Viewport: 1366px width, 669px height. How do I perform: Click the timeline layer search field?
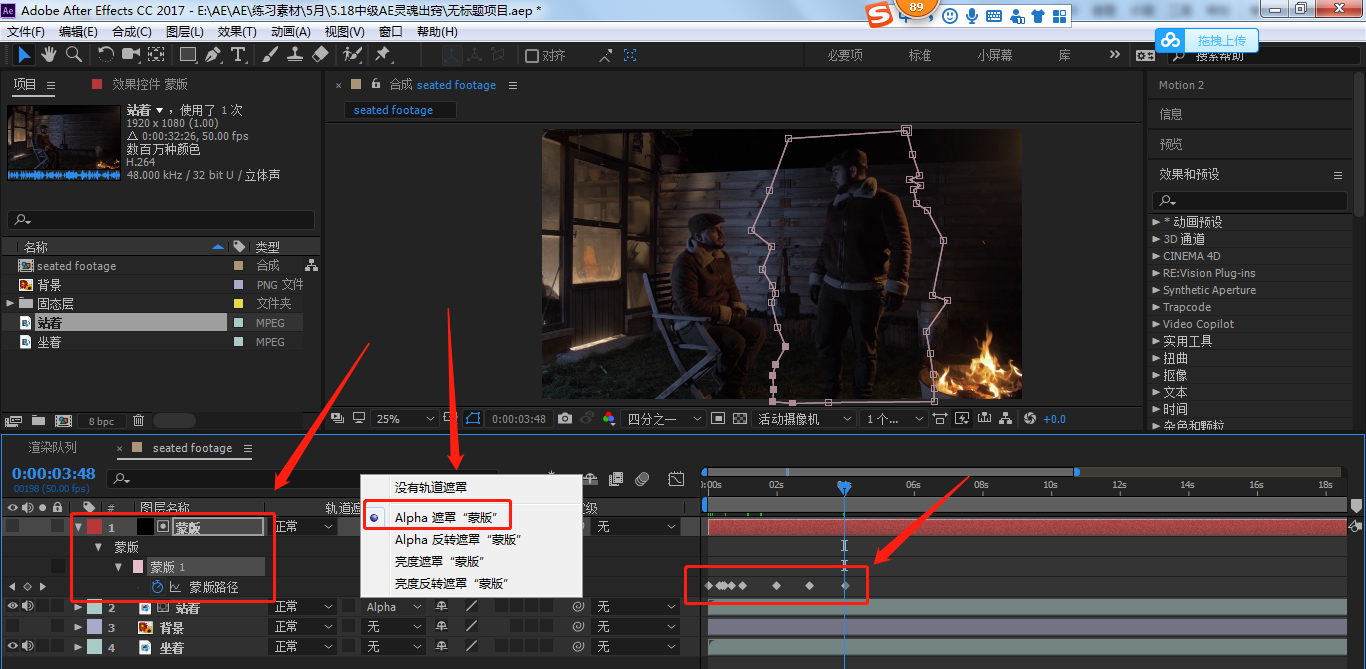[x=304, y=480]
